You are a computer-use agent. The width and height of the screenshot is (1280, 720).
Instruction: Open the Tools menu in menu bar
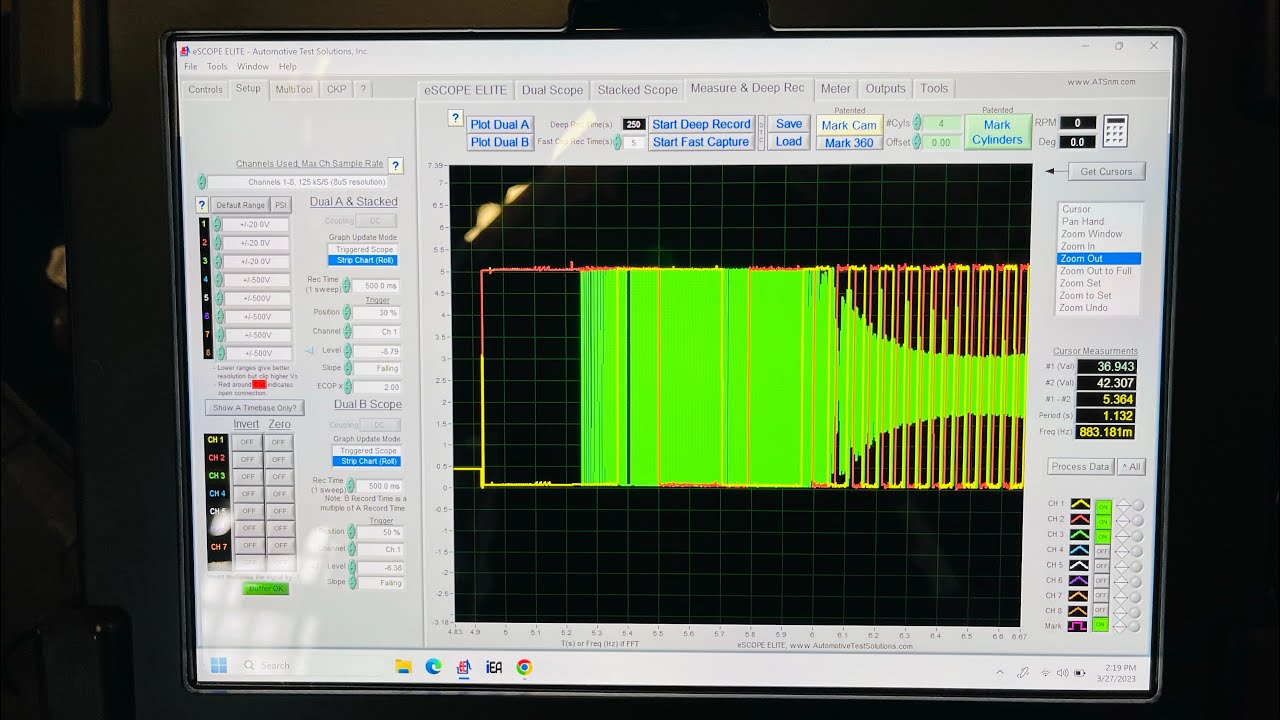tap(217, 66)
